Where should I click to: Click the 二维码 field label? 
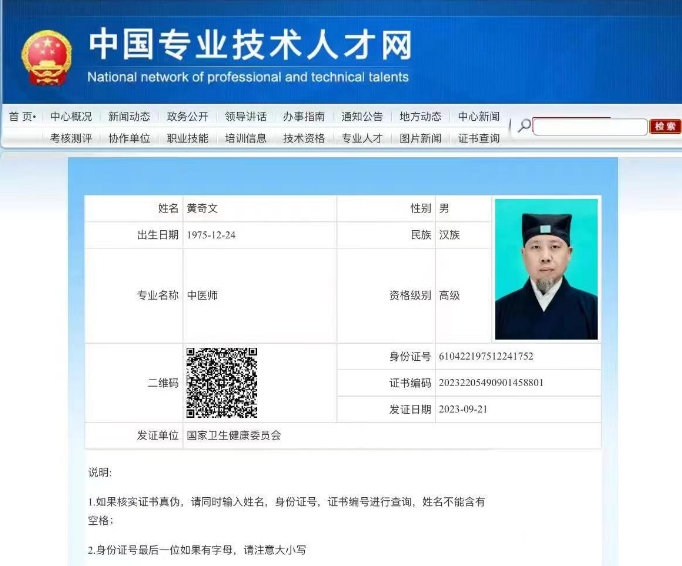pyautogui.click(x=163, y=383)
